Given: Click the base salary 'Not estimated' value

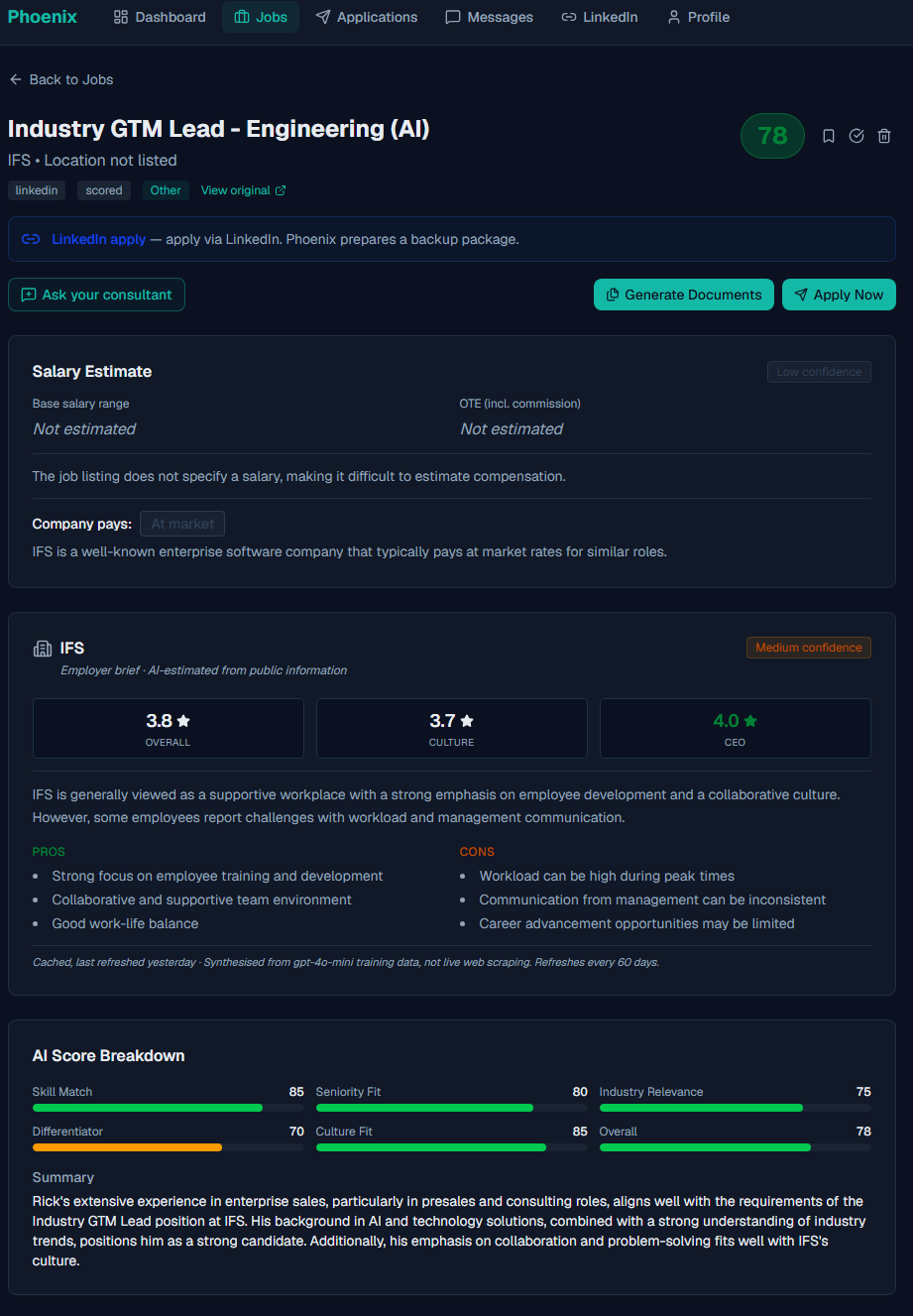Looking at the screenshot, I should tap(84, 429).
